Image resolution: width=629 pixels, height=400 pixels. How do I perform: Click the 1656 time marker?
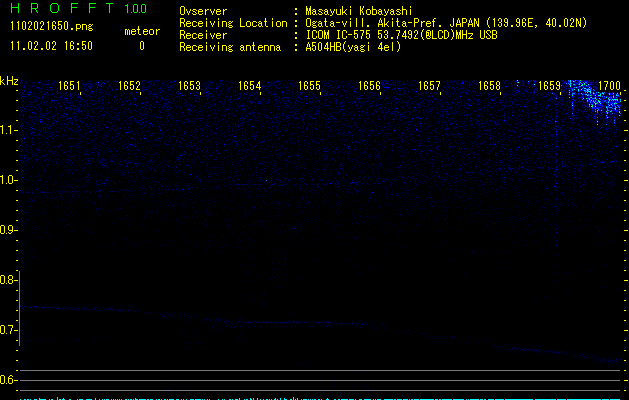click(369, 86)
